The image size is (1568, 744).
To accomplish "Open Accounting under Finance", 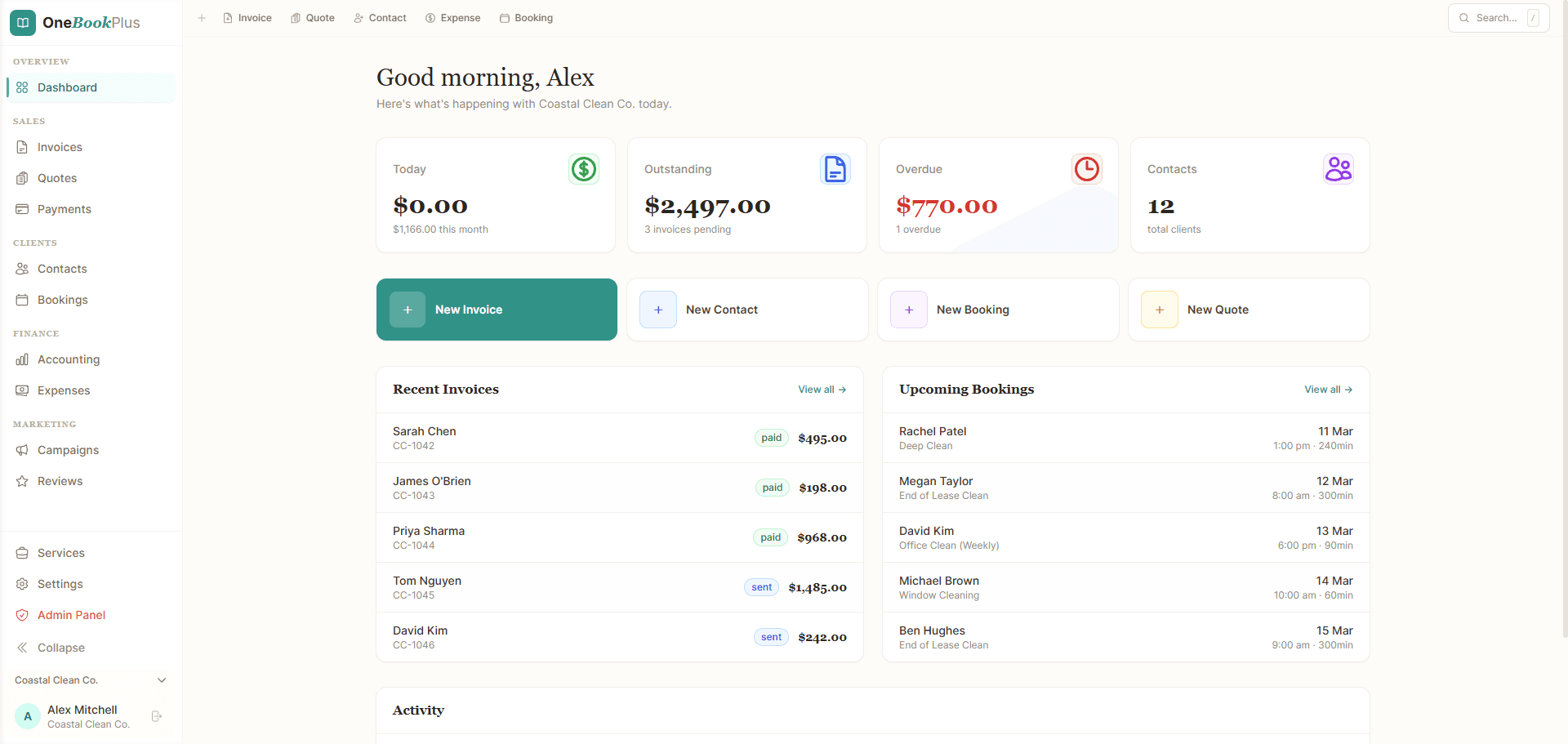I will pyautogui.click(x=68, y=359).
